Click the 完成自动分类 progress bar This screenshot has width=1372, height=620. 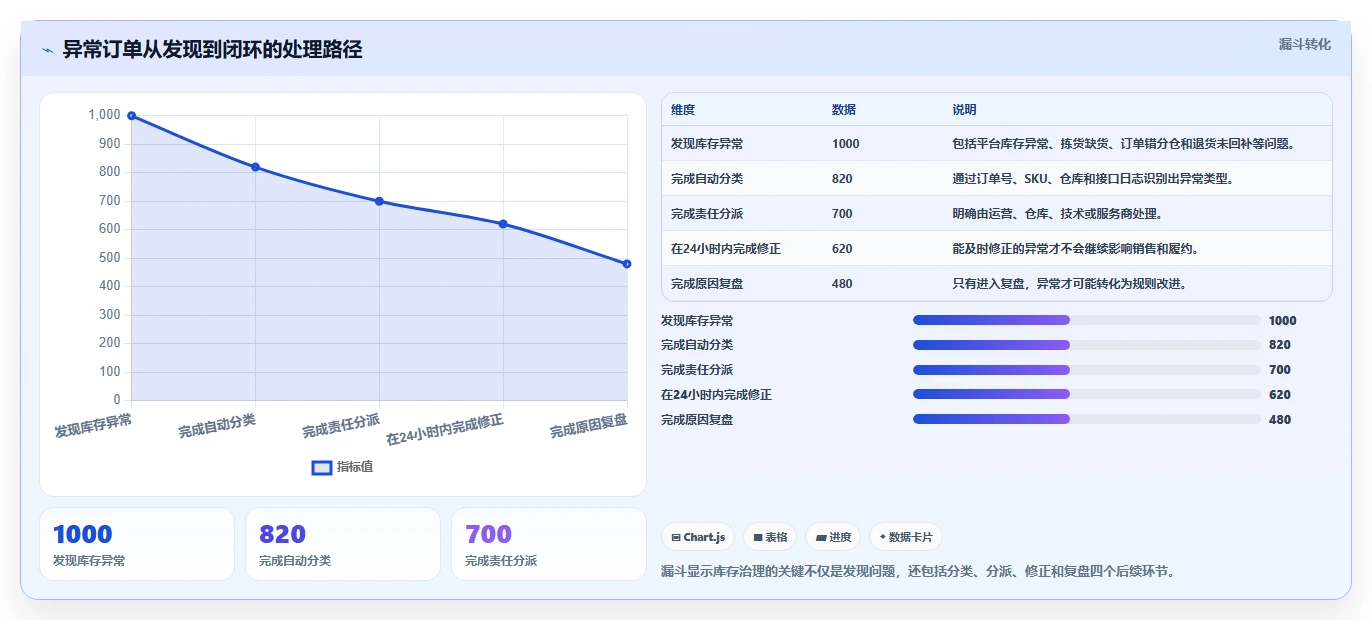click(x=1087, y=345)
